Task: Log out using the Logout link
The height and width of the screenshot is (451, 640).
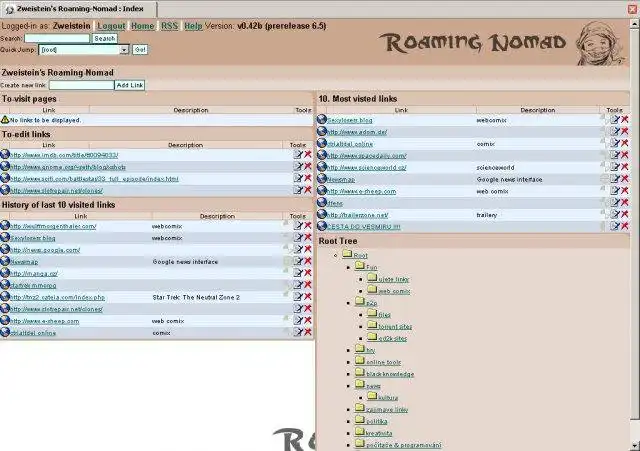Action: (111, 26)
